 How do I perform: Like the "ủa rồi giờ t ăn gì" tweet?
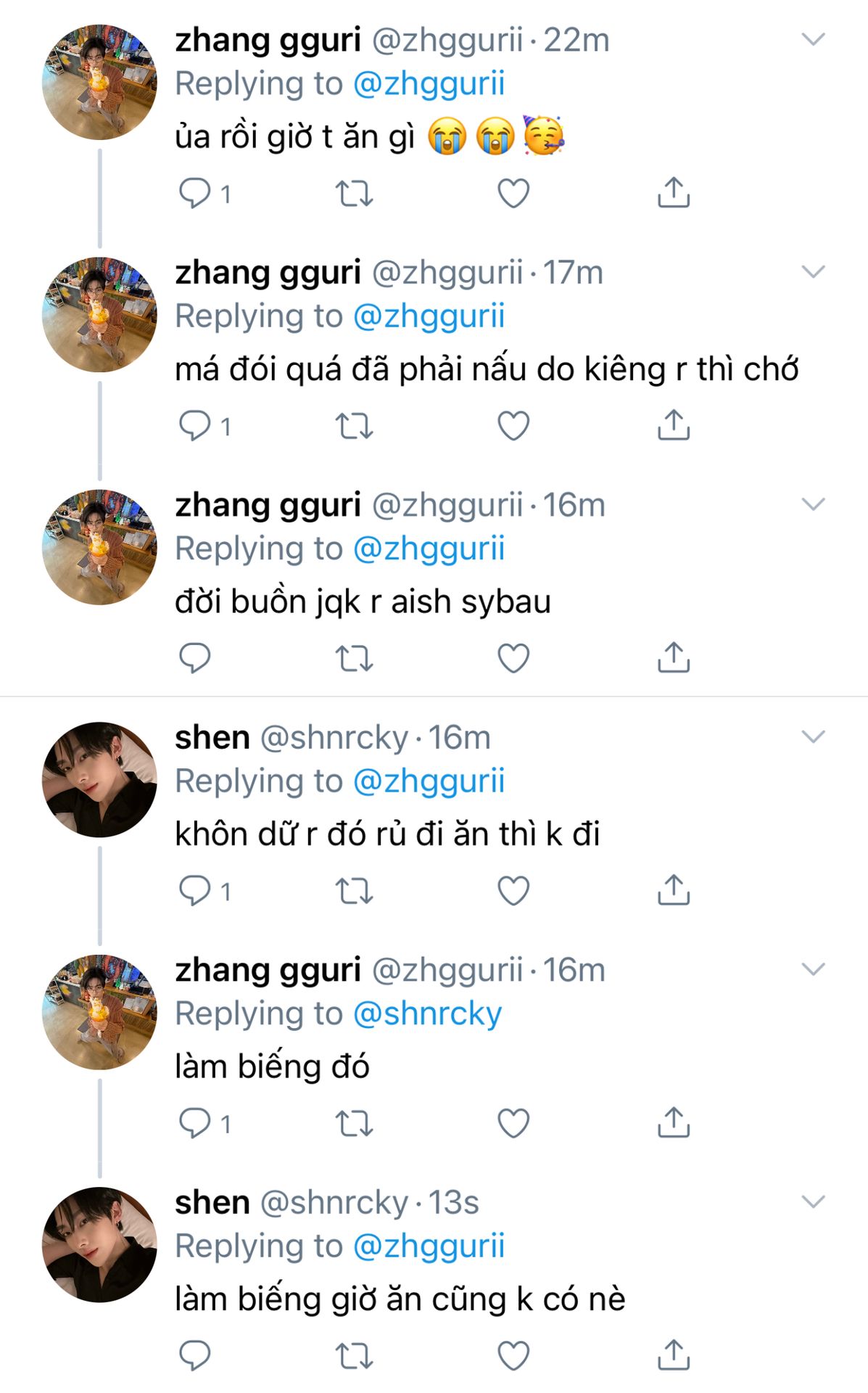point(513,193)
